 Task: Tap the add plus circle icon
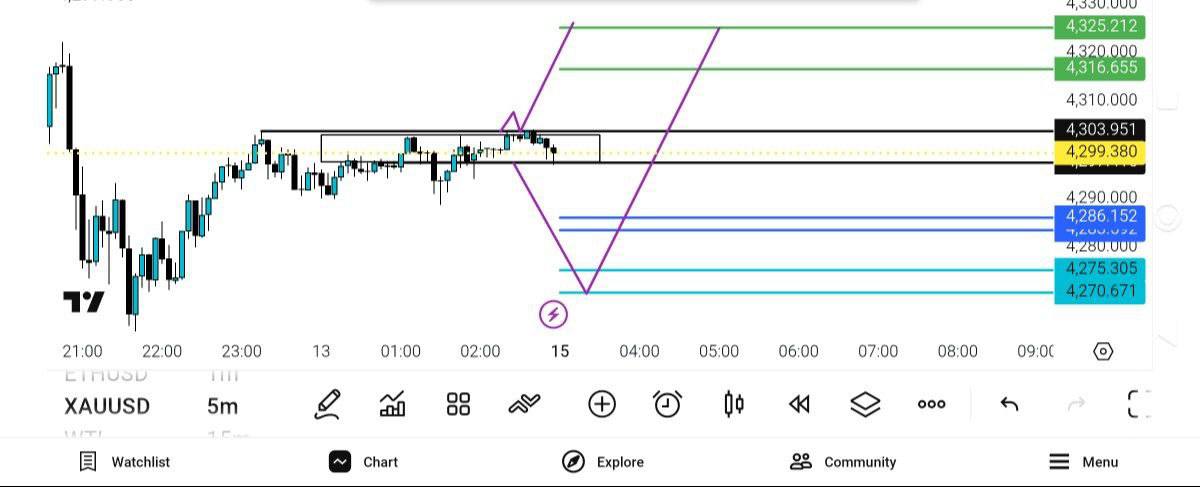point(602,404)
